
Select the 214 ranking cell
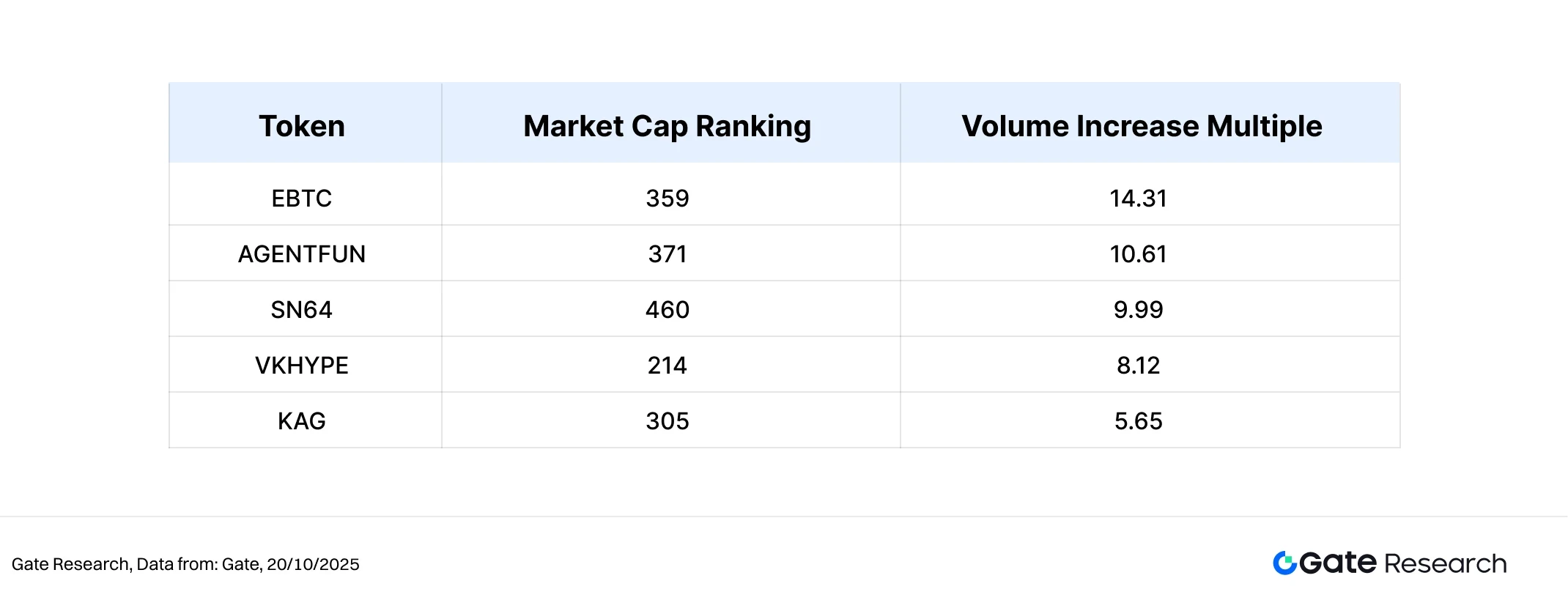[x=667, y=365]
